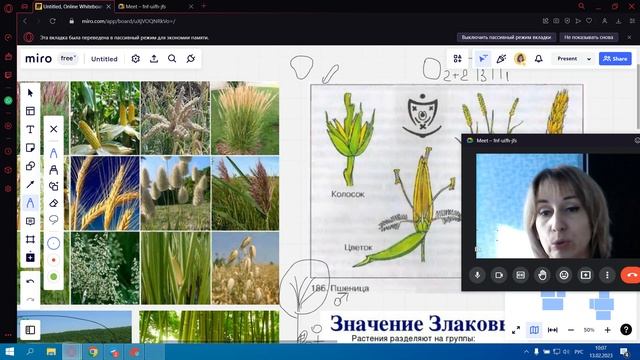Toggle collaborators' cursors visibility
This screenshot has height=360, width=640.
pos(482,59)
